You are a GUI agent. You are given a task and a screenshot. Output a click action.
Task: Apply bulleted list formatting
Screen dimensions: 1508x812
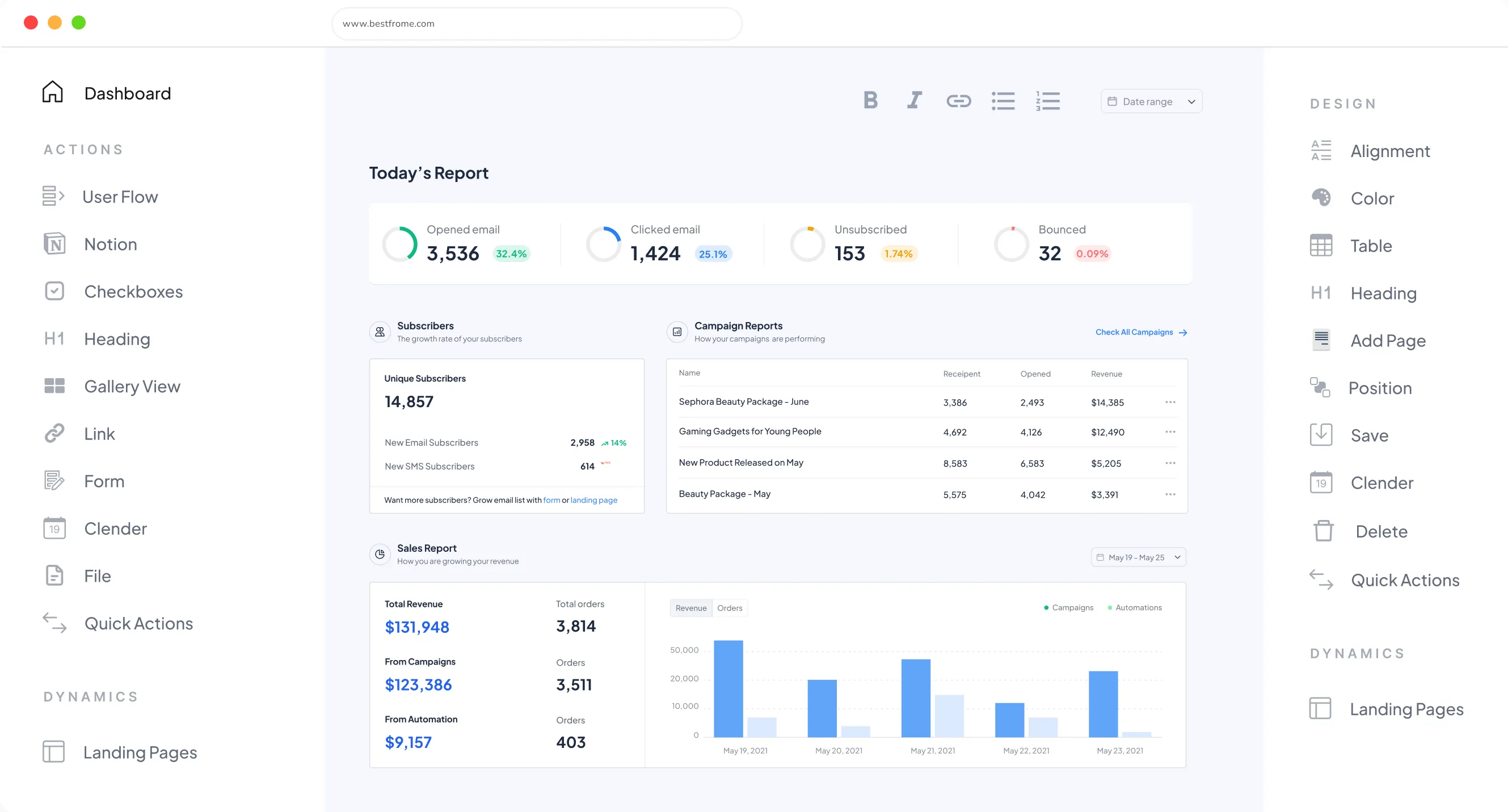click(1003, 101)
